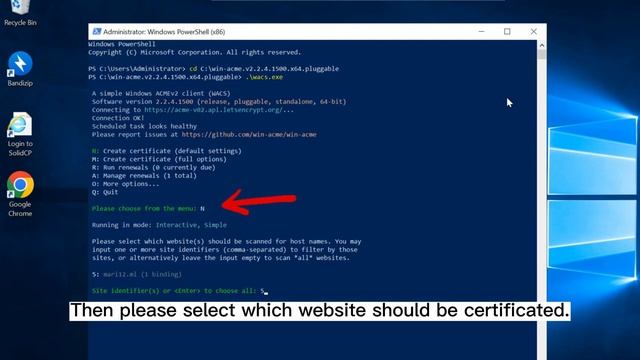Click the 'N: Create certificate (default settings)' line
Screen dimensions: 640x360
click(167, 151)
